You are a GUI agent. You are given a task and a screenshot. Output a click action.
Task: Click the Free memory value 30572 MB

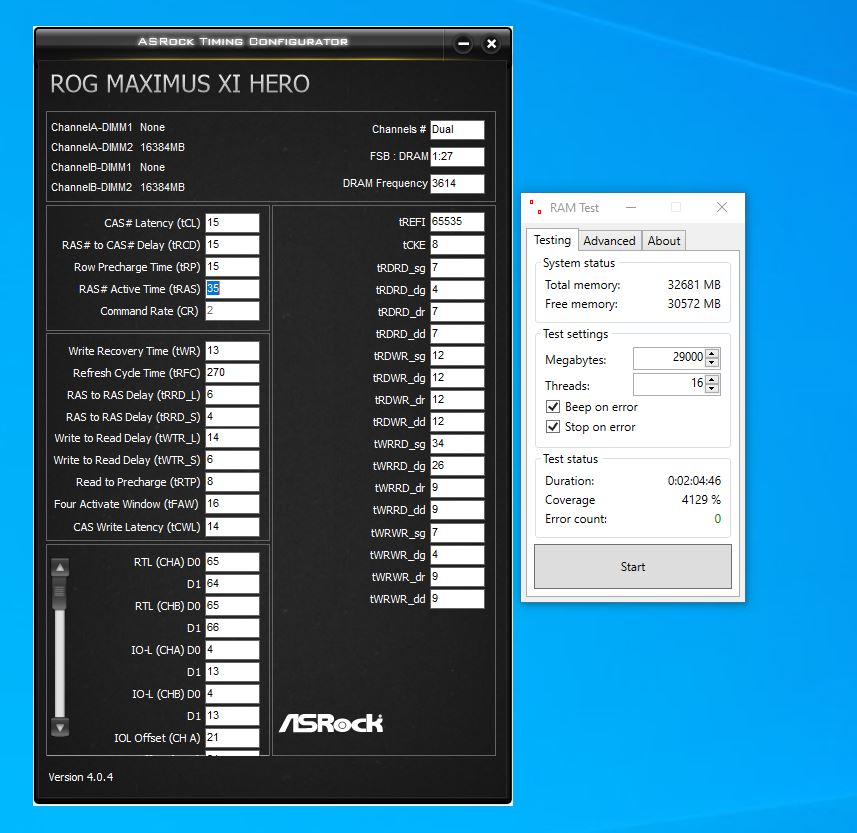point(694,303)
